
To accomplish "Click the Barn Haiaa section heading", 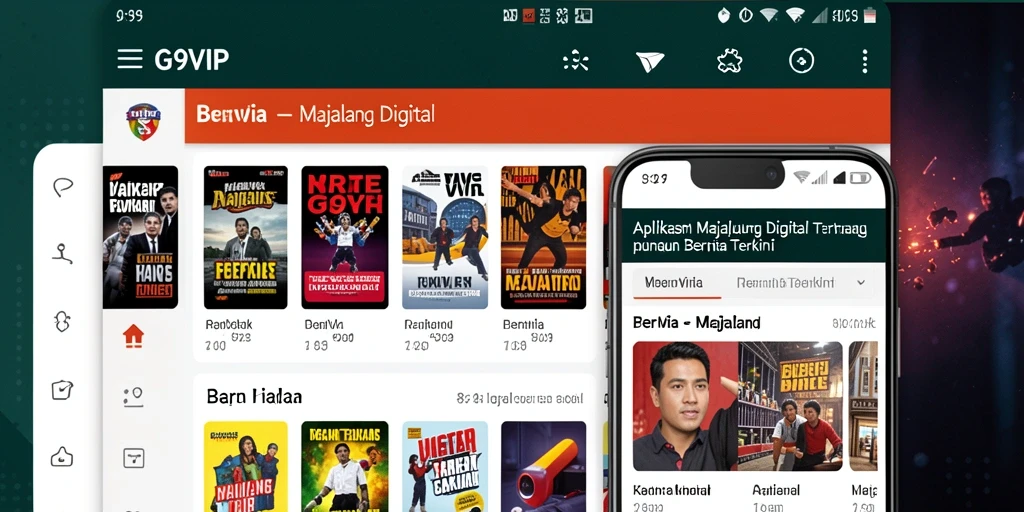I will point(255,396).
